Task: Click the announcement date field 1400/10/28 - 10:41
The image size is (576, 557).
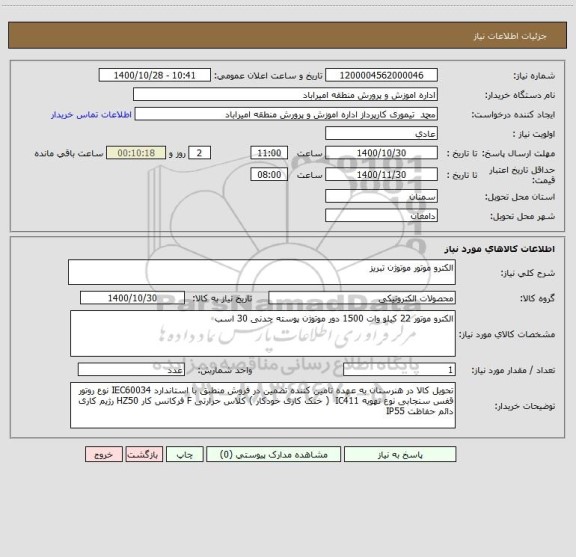Action: [155, 75]
